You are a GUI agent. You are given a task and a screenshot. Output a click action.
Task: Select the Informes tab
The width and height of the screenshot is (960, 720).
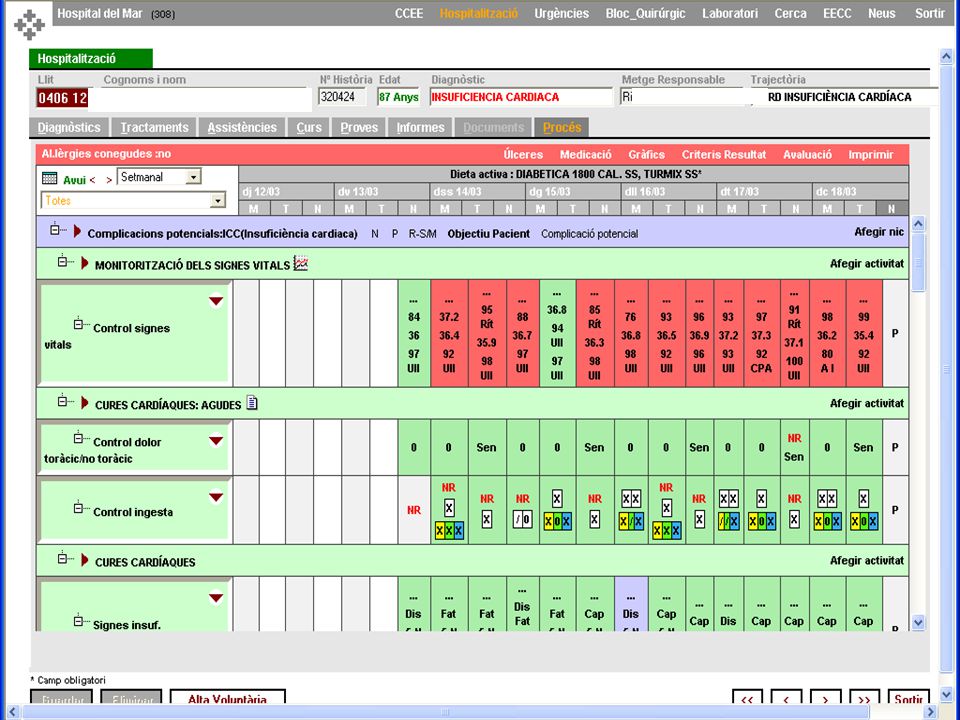[x=420, y=127]
